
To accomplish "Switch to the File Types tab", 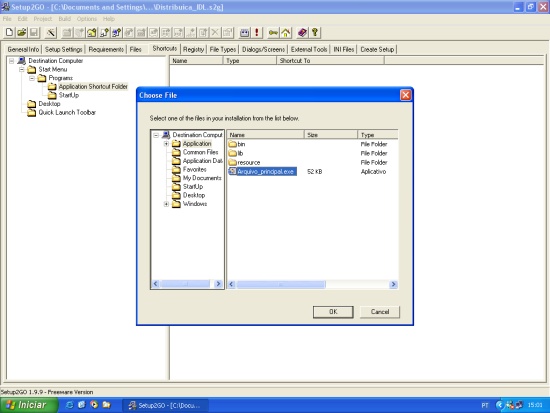I will (223, 49).
